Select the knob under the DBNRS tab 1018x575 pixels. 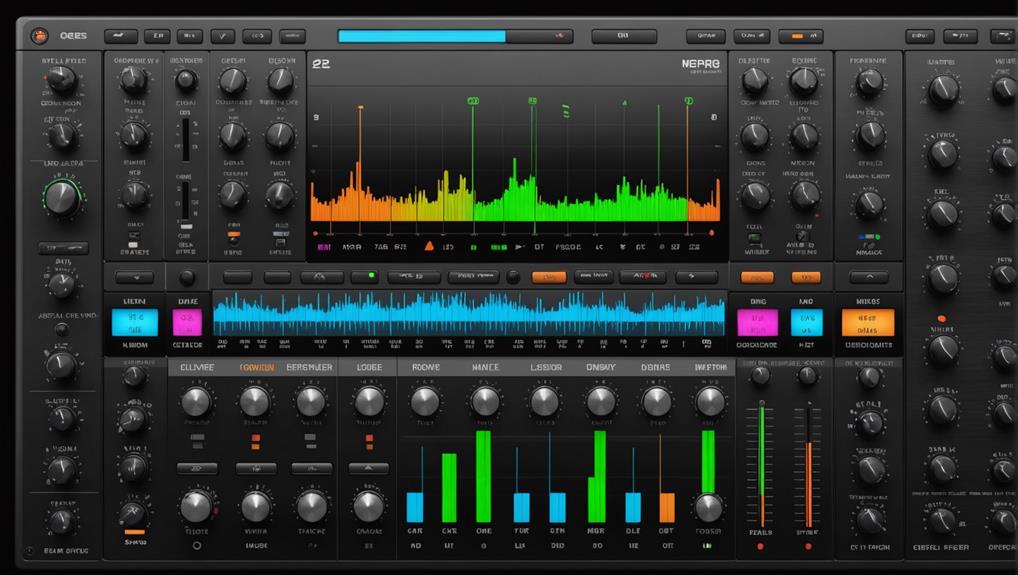pyautogui.click(x=656, y=402)
